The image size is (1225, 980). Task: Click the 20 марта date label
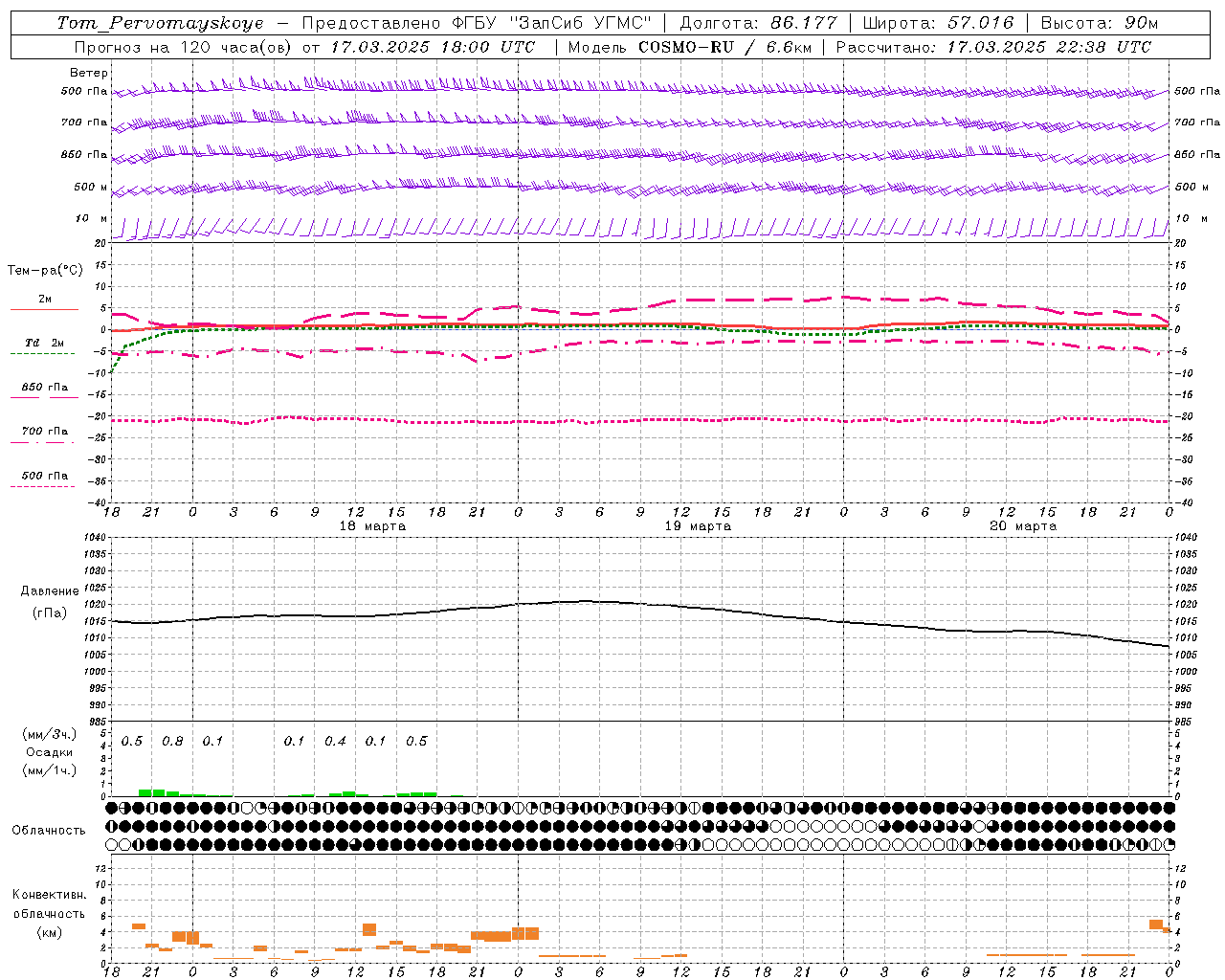tap(1023, 526)
